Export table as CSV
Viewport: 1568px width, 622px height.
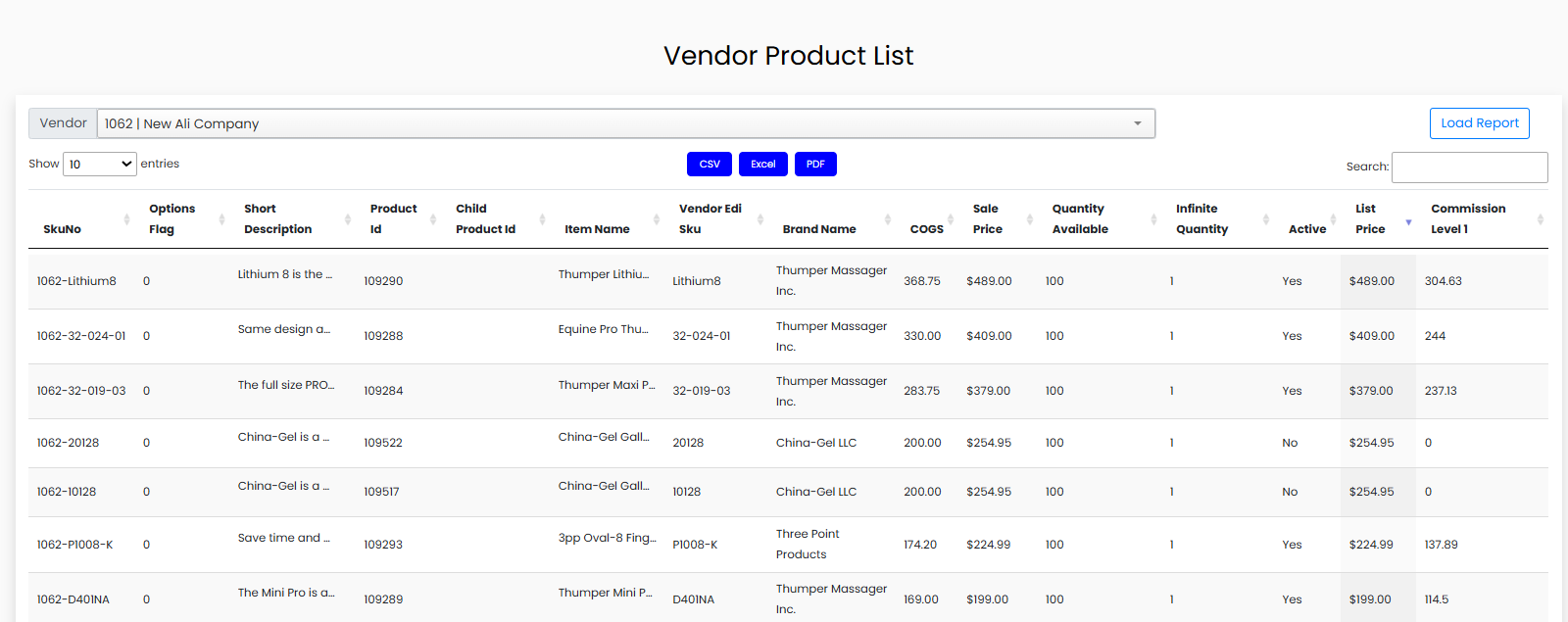click(710, 165)
